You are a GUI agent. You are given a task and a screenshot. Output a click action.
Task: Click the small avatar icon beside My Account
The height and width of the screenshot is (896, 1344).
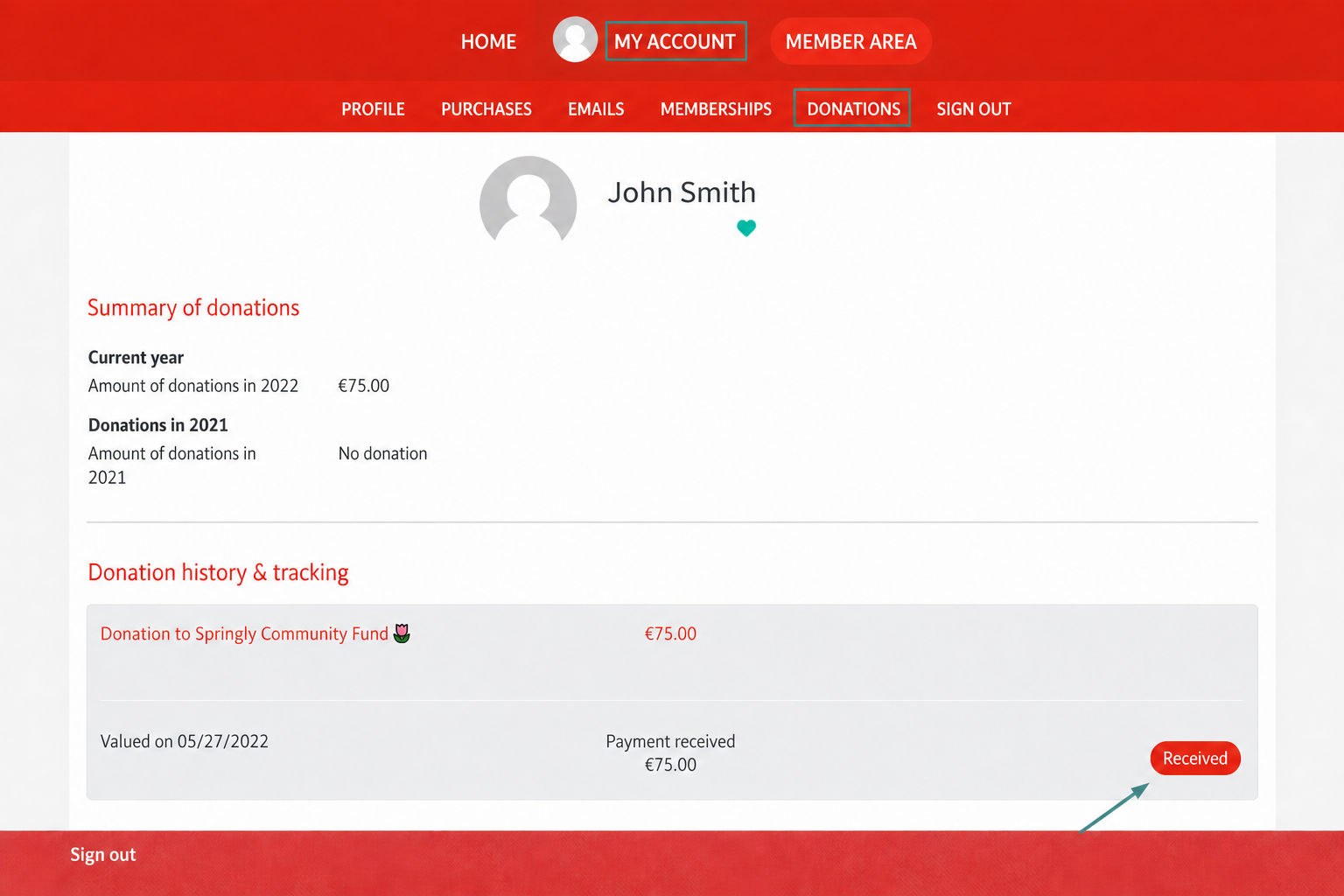pyautogui.click(x=575, y=39)
